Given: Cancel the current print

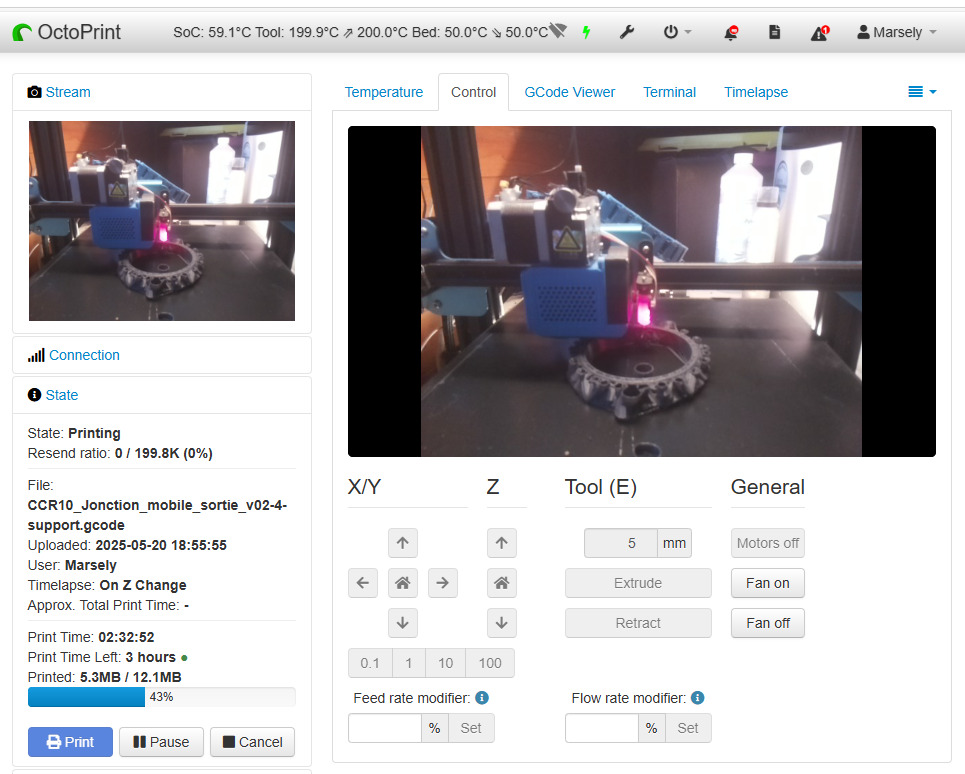Looking at the screenshot, I should 252,742.
